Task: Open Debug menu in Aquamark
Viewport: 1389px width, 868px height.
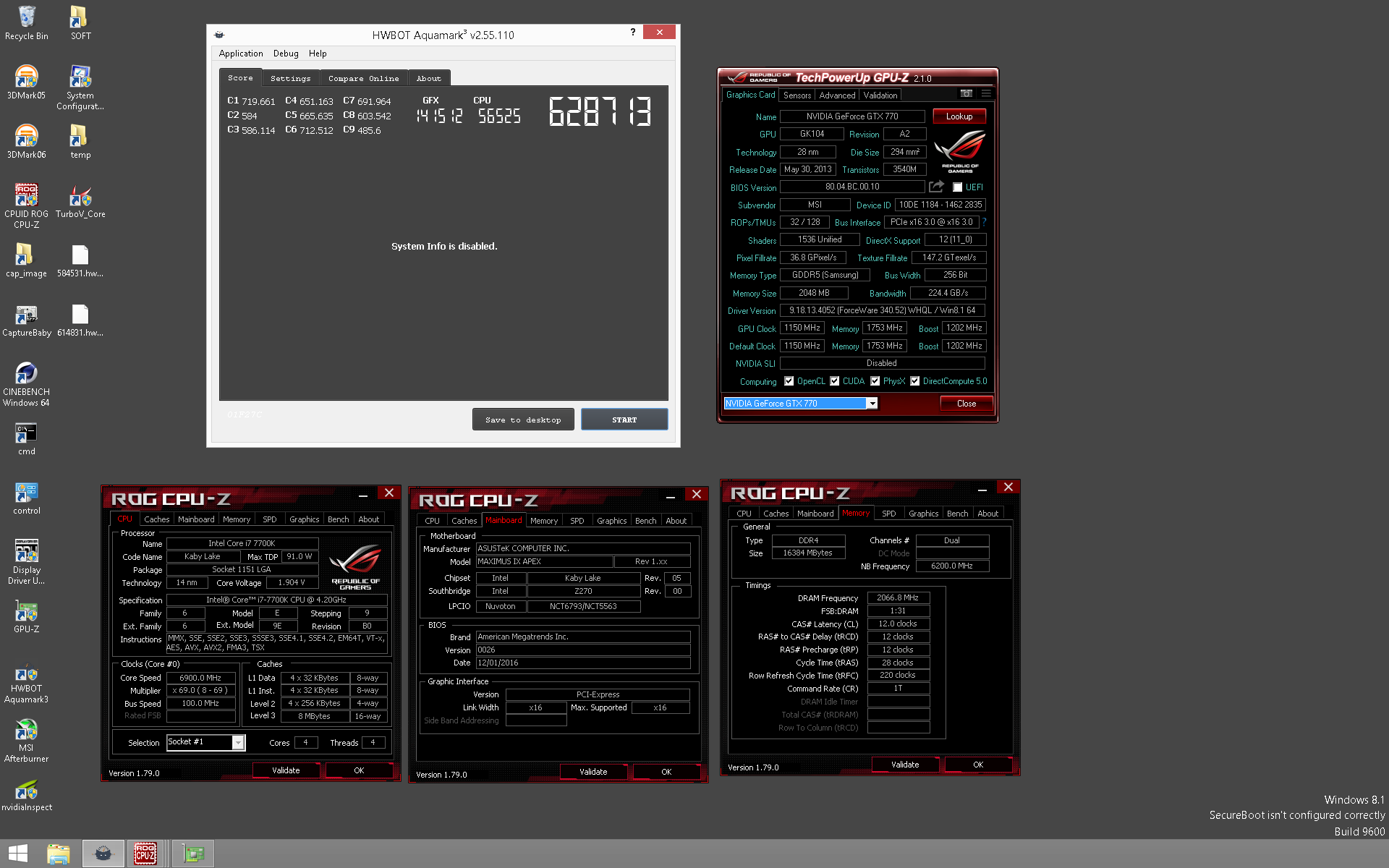Action: point(286,54)
